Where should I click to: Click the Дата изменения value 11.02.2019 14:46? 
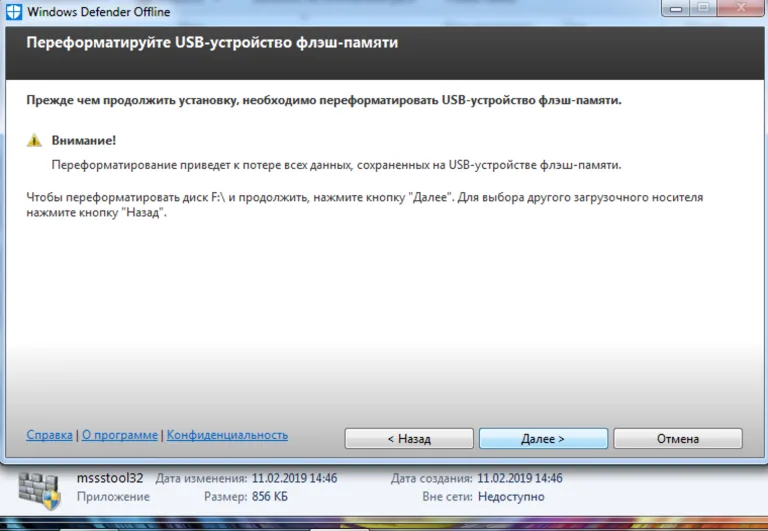[294, 478]
